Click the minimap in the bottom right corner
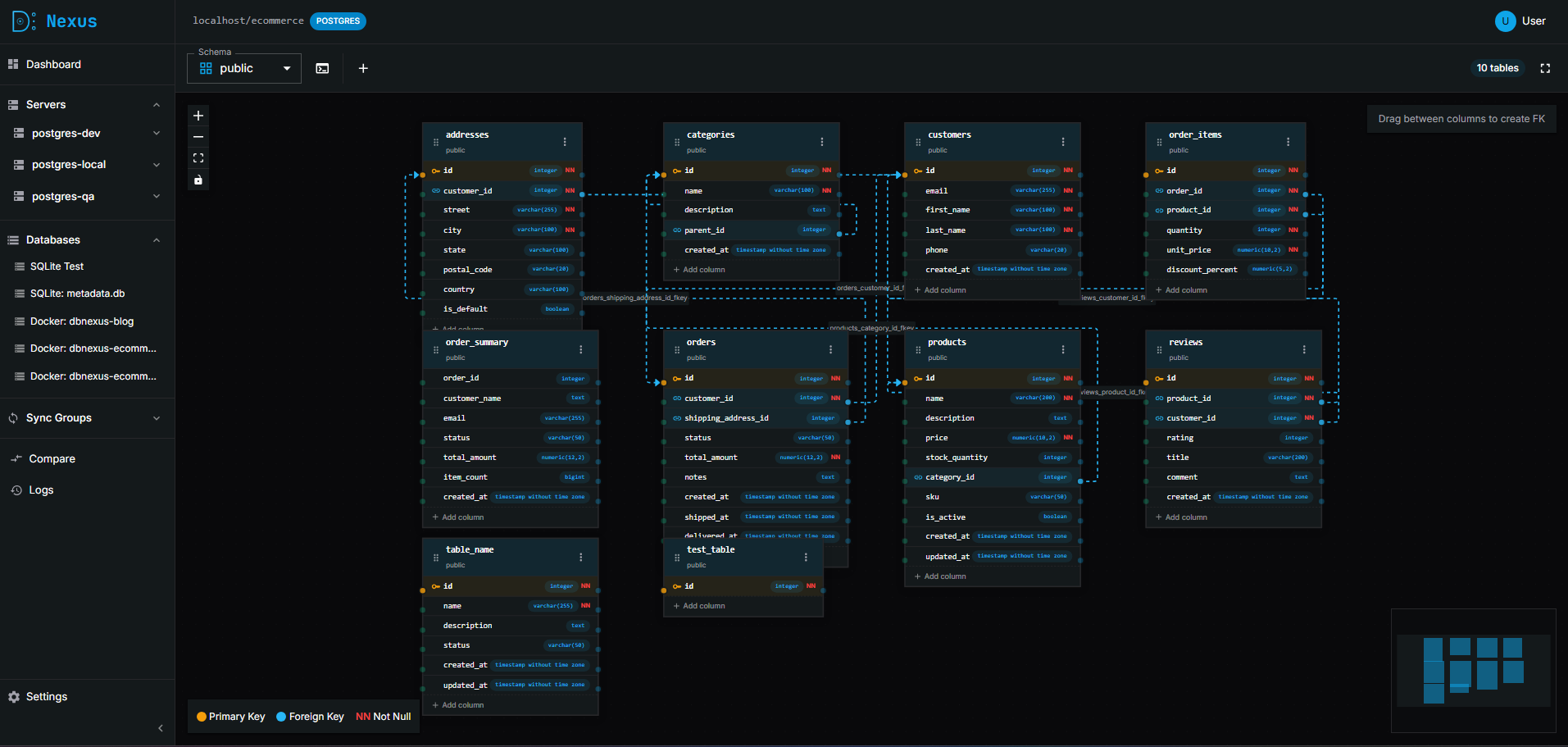 [1473, 670]
